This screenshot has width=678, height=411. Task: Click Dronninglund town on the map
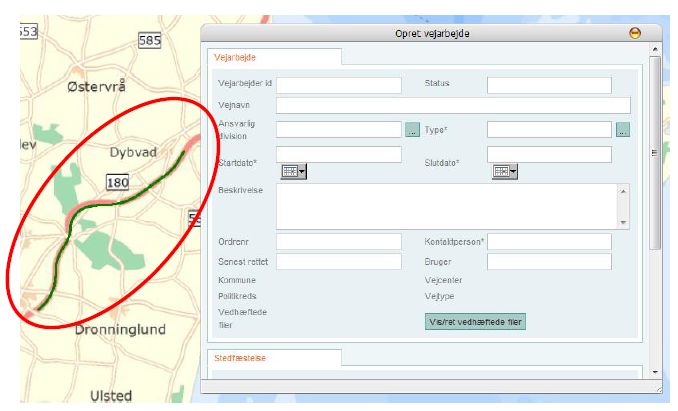click(x=110, y=330)
